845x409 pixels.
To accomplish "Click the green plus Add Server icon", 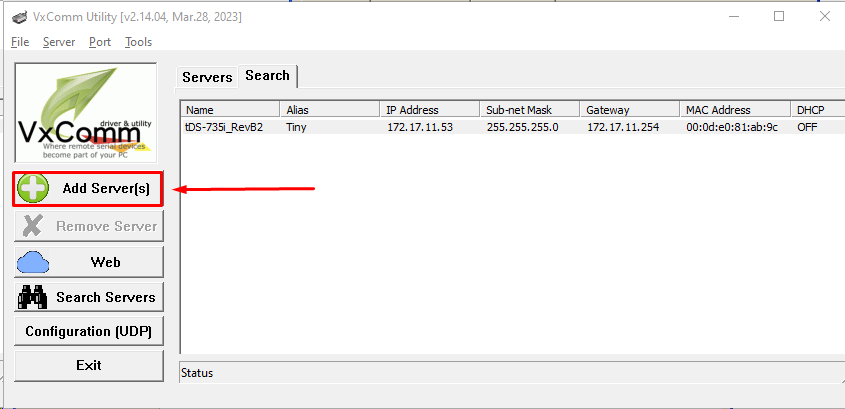I will 34,188.
